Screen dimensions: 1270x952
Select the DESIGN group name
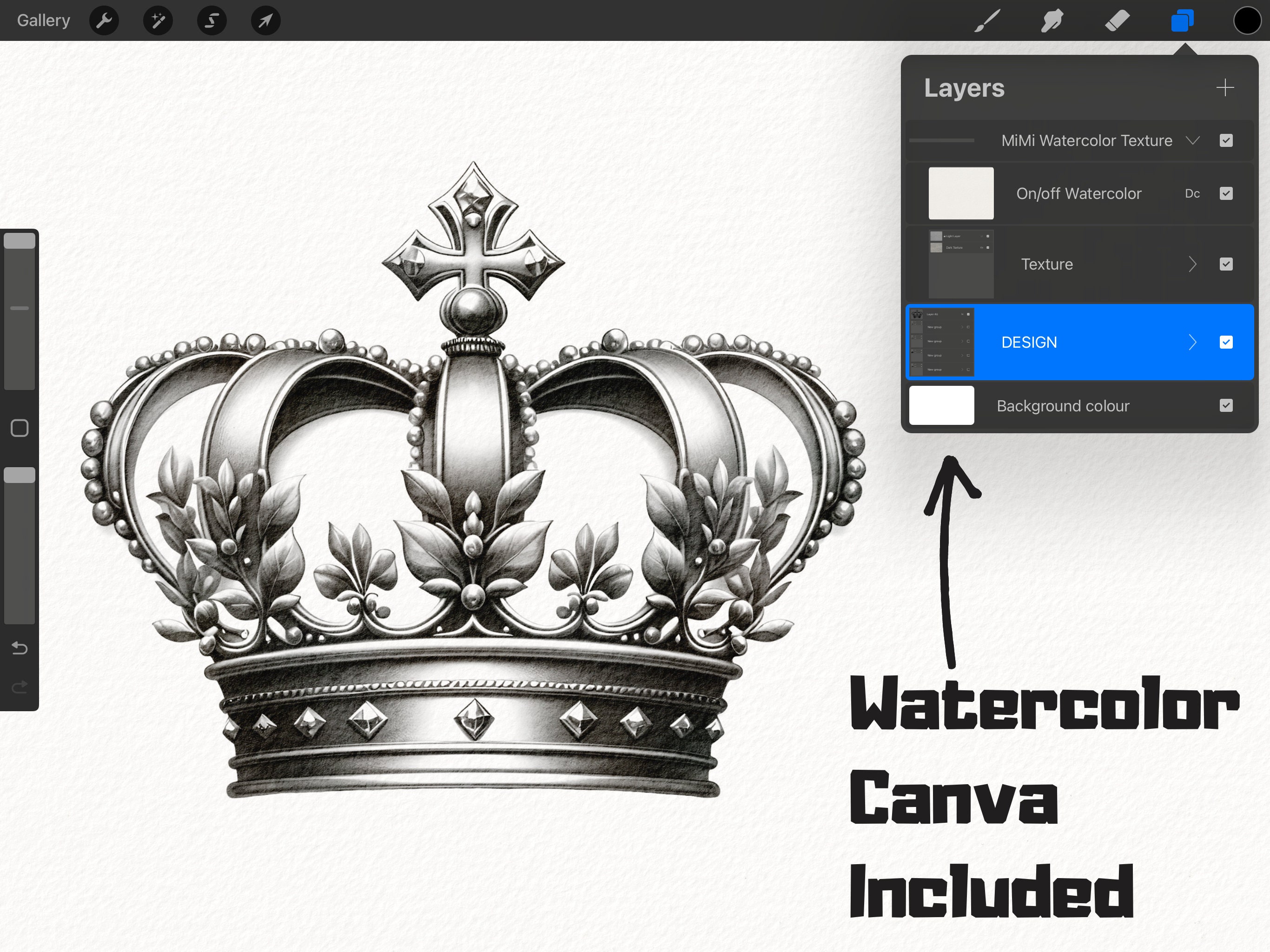point(1029,342)
